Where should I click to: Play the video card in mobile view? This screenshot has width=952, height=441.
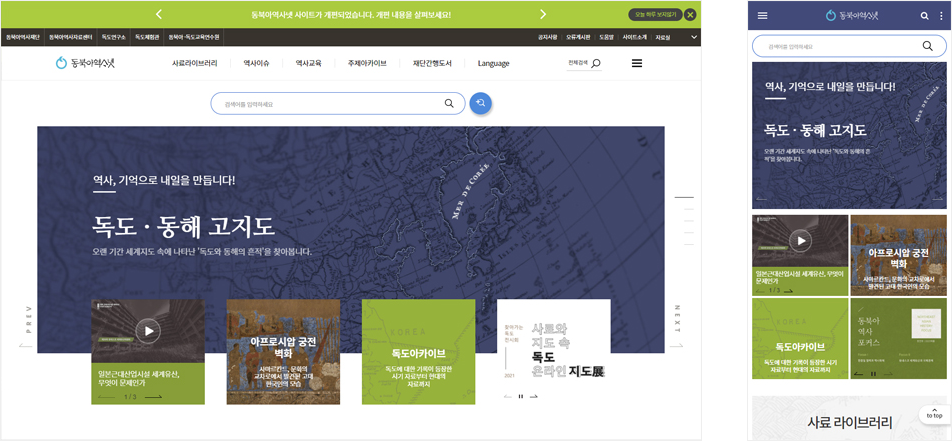coord(800,241)
